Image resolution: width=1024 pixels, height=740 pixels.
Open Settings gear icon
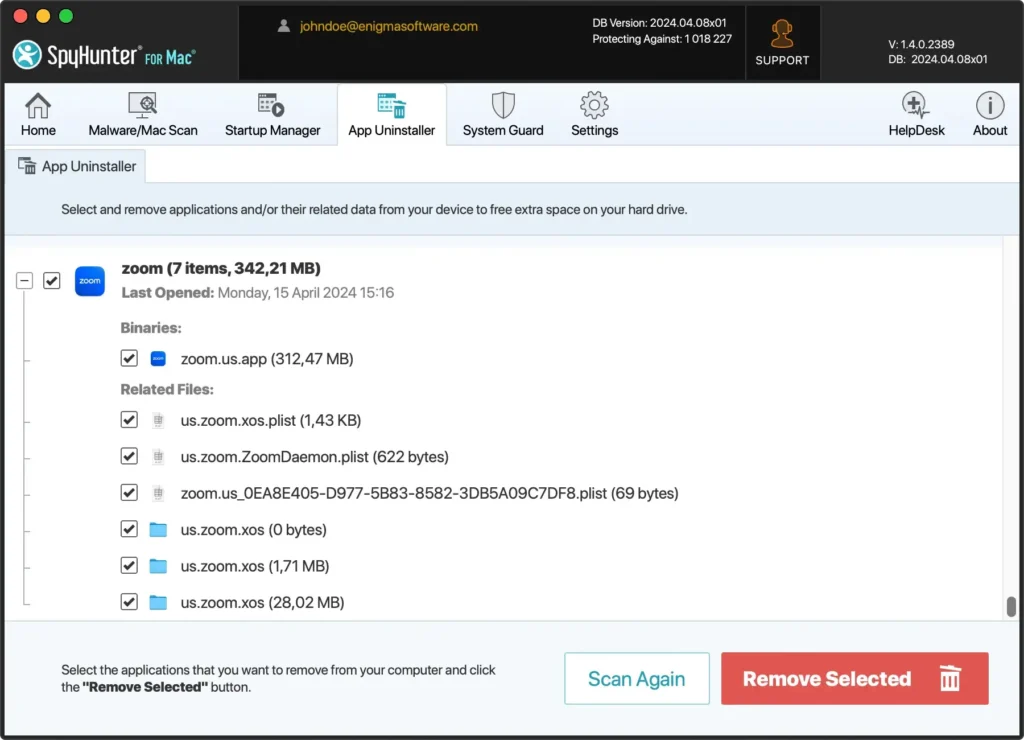click(x=594, y=105)
